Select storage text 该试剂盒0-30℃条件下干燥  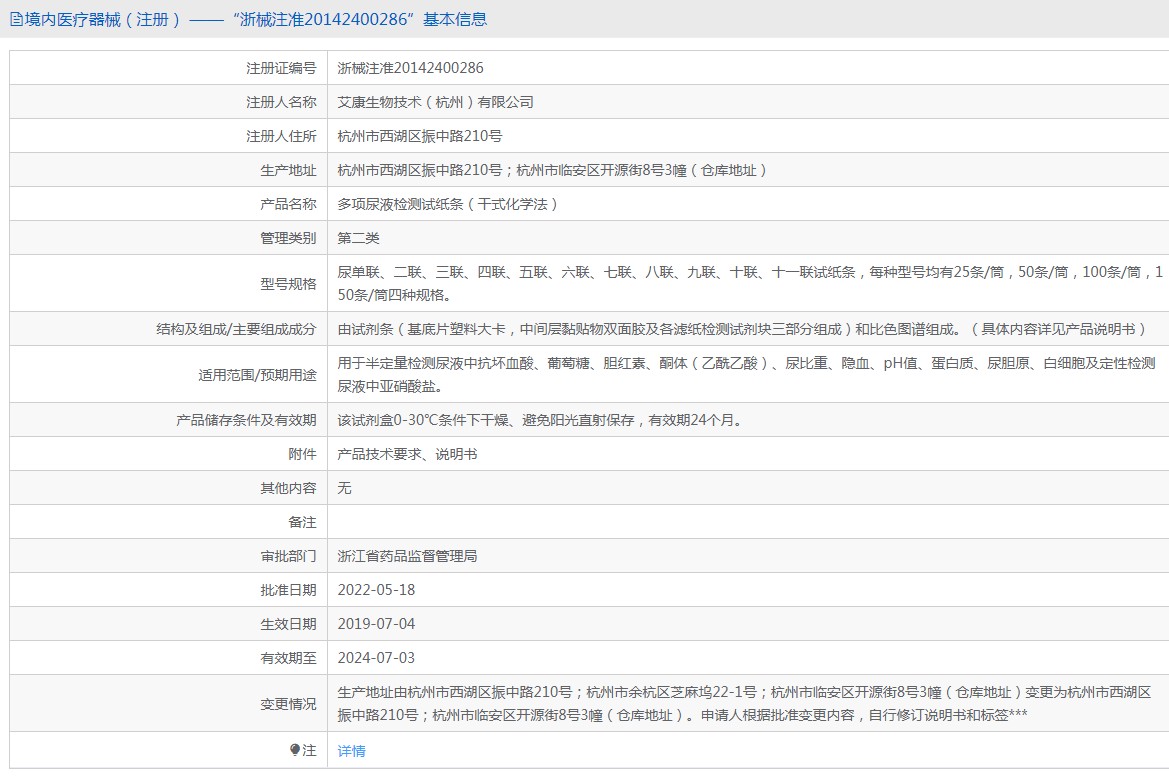pyautogui.click(x=541, y=420)
